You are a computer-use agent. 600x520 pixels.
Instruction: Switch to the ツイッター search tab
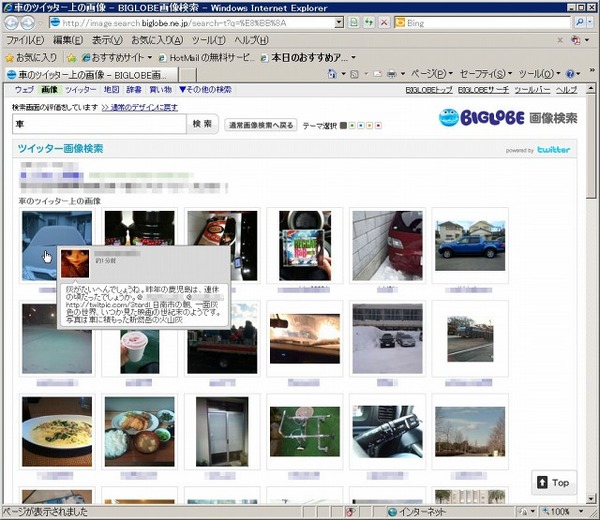[x=80, y=90]
